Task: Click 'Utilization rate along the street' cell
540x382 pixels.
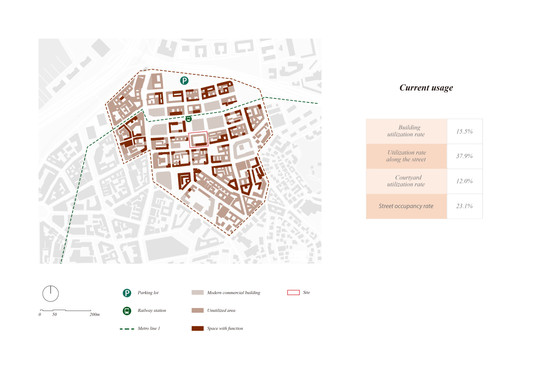Action: click(x=406, y=156)
